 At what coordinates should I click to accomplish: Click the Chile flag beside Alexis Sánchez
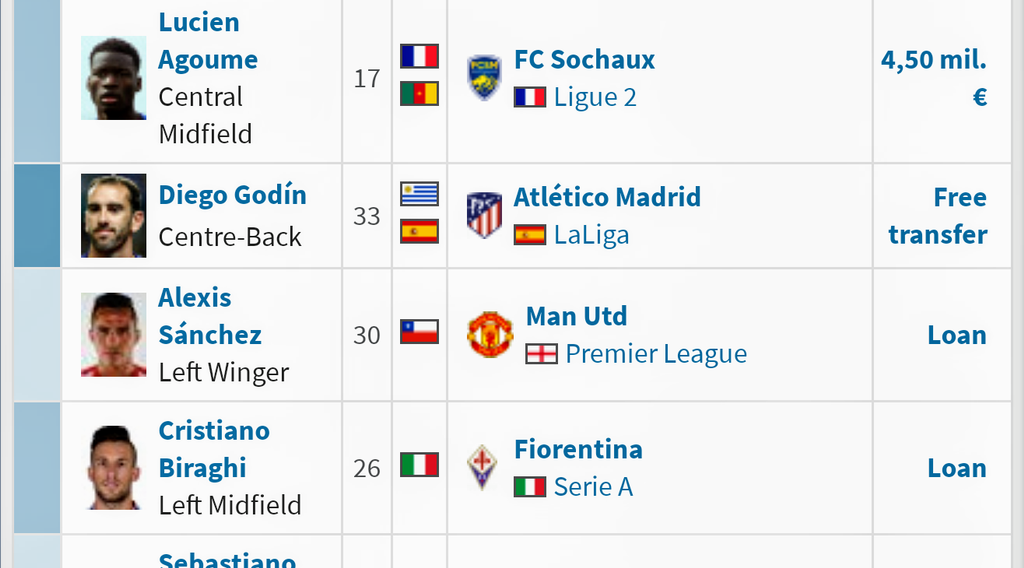pyautogui.click(x=419, y=332)
